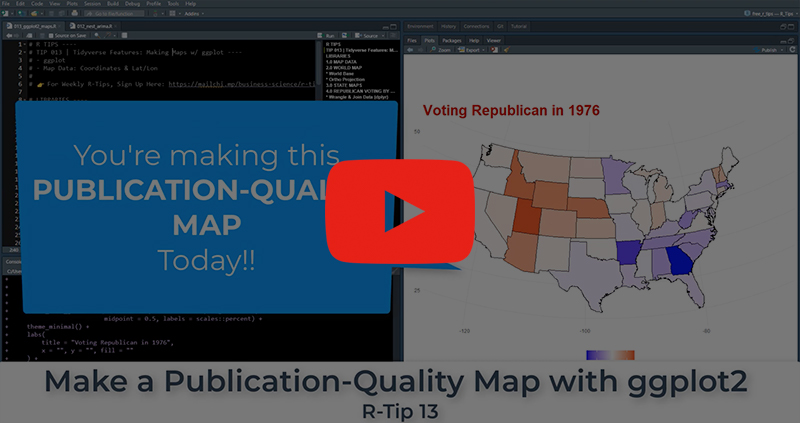Image resolution: width=800 pixels, height=423 pixels.
Task: Open the Code menu
Action: pos(37,4)
